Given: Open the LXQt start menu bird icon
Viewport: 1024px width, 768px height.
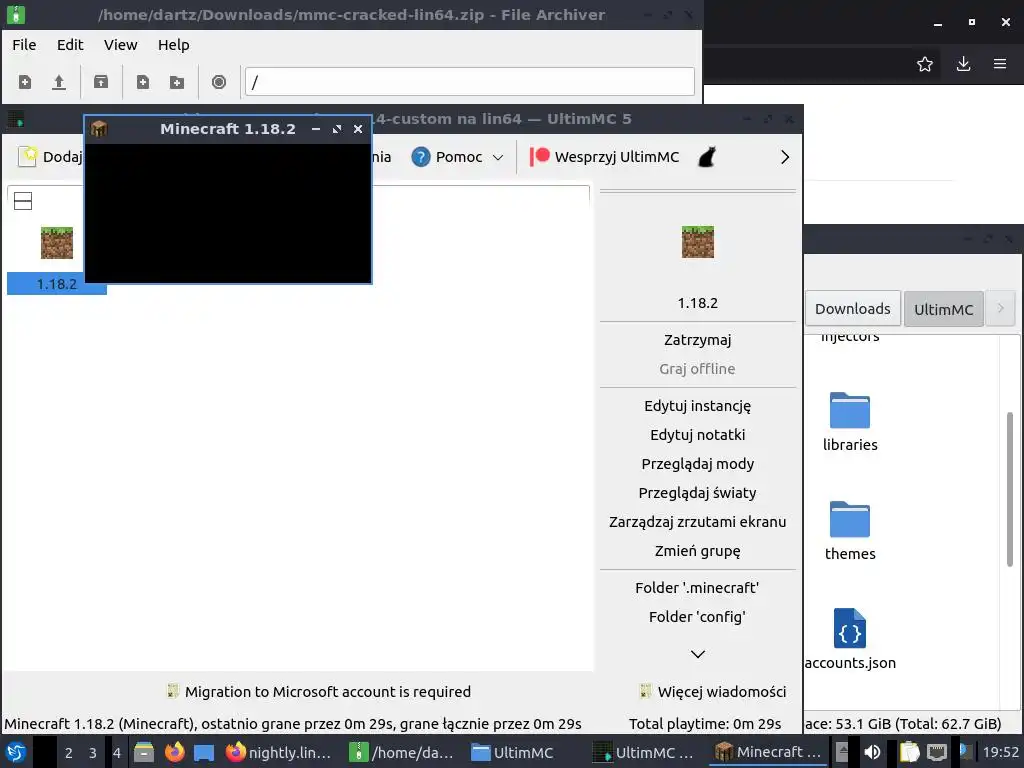Looking at the screenshot, I should pos(16,752).
